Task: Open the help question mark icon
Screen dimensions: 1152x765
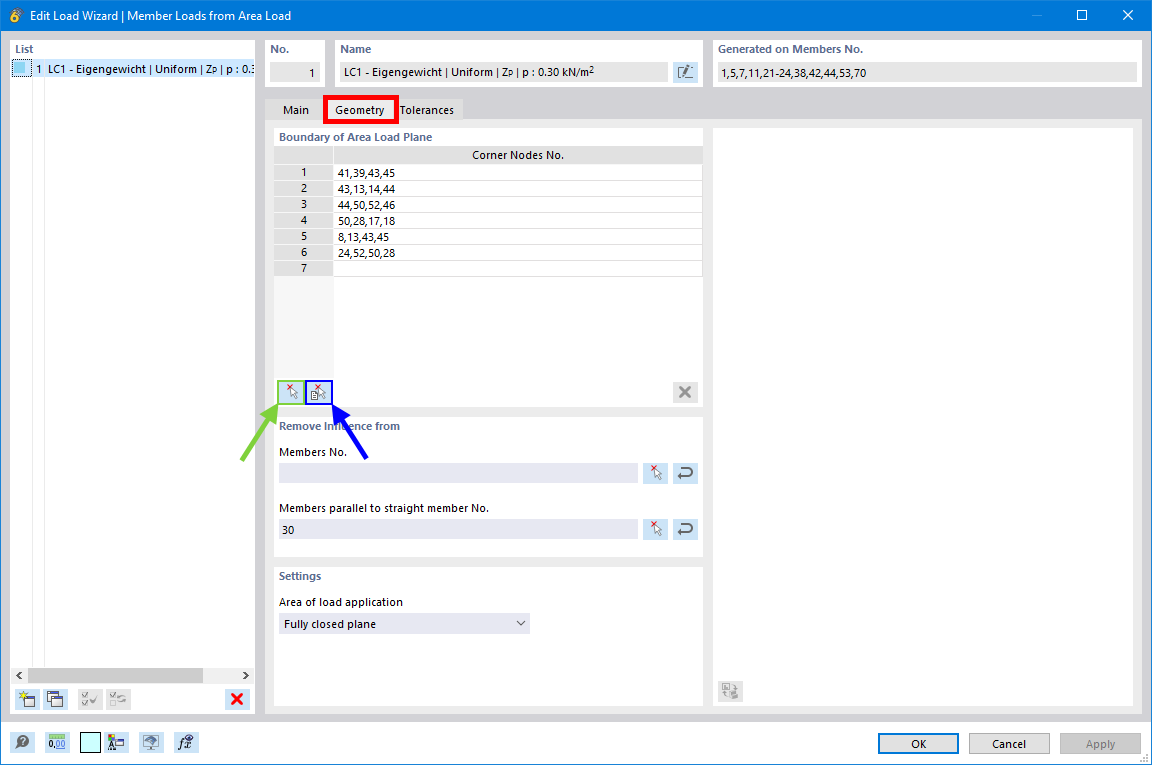Action: click(x=24, y=742)
